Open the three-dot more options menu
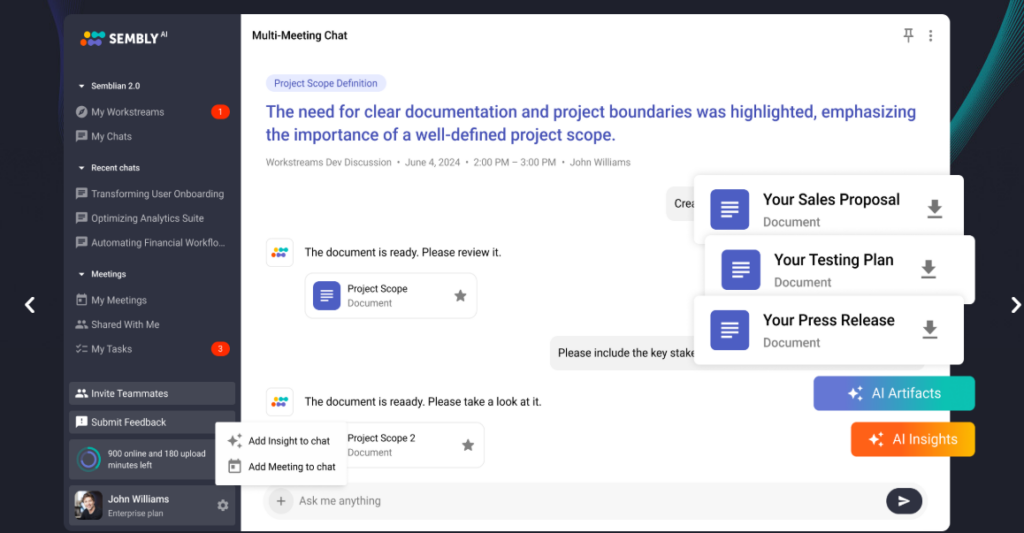The image size is (1024, 533). [931, 36]
